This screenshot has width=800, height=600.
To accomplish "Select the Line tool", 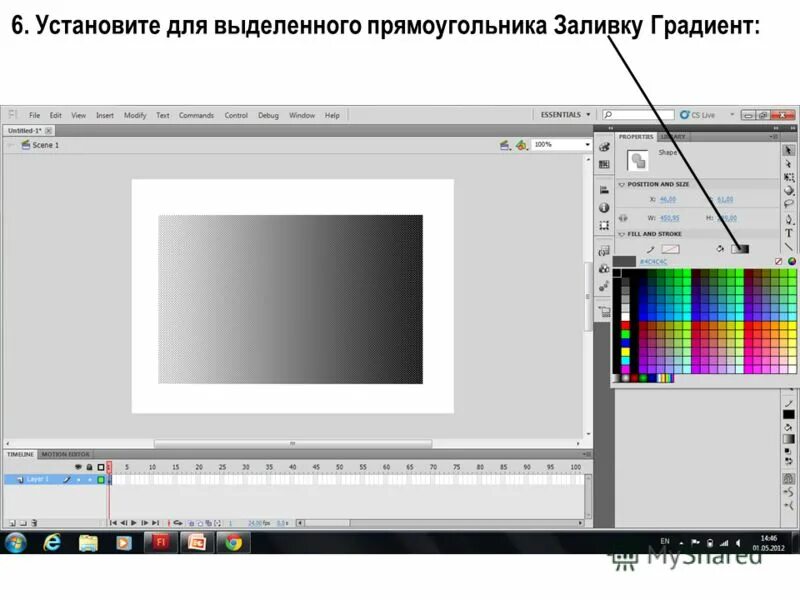I will [x=788, y=246].
